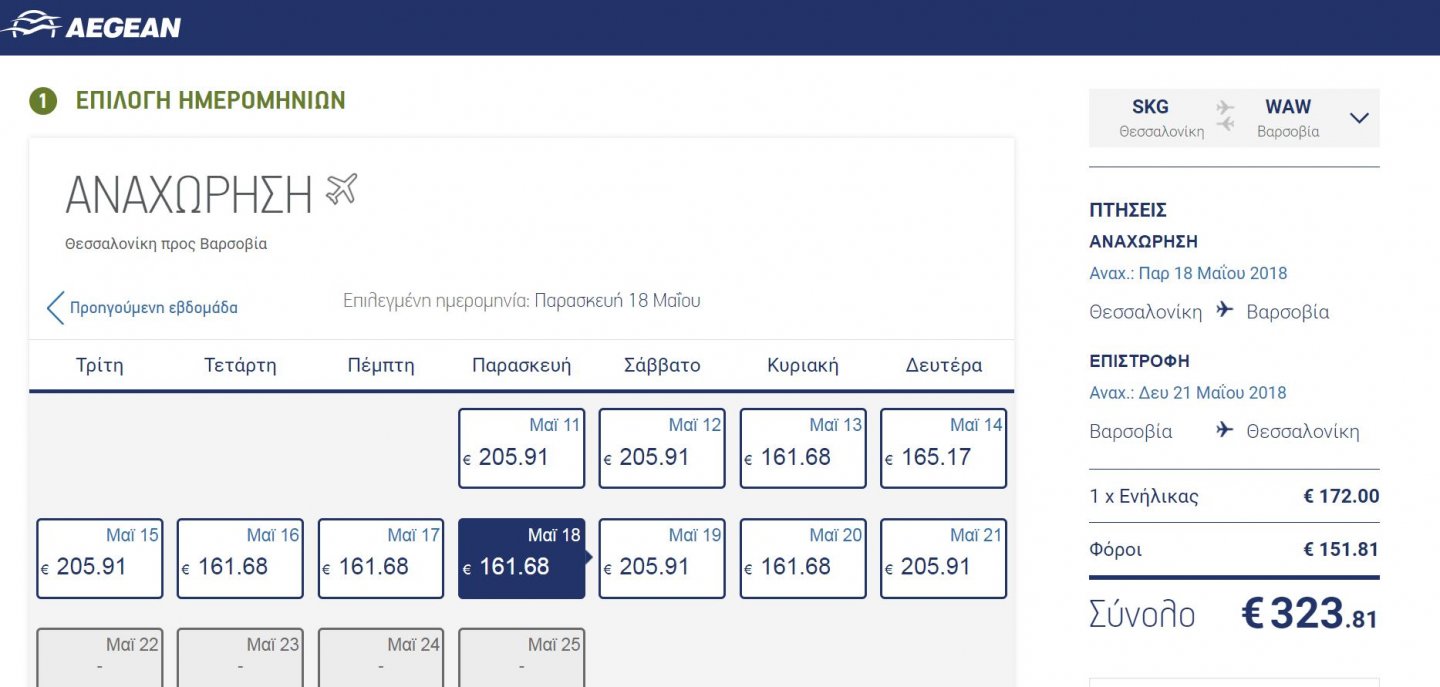Viewport: 1440px width, 687px height.
Task: Click the departure date Παρ 18 Μαΐου 2018 link
Action: click(1188, 273)
